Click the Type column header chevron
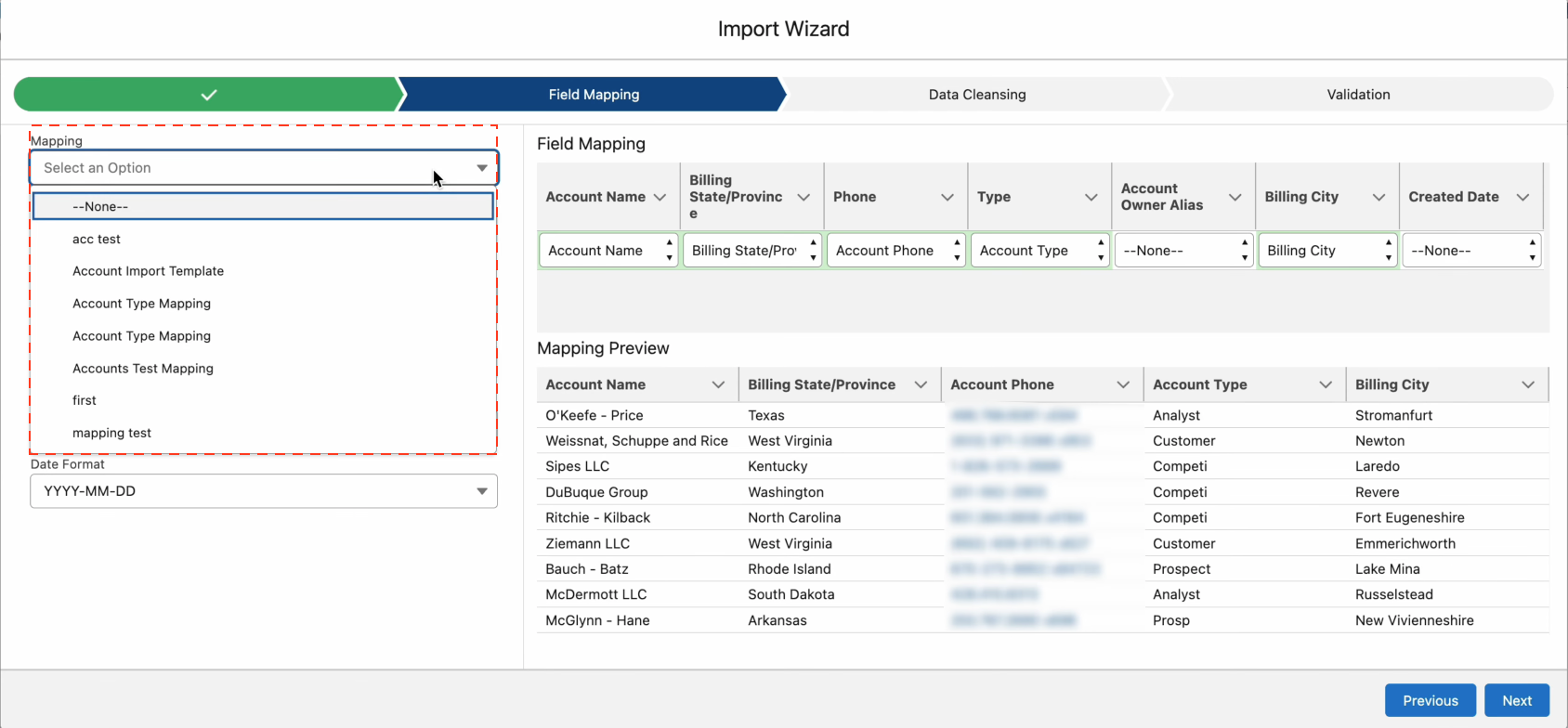1568x728 pixels. pyautogui.click(x=1091, y=197)
